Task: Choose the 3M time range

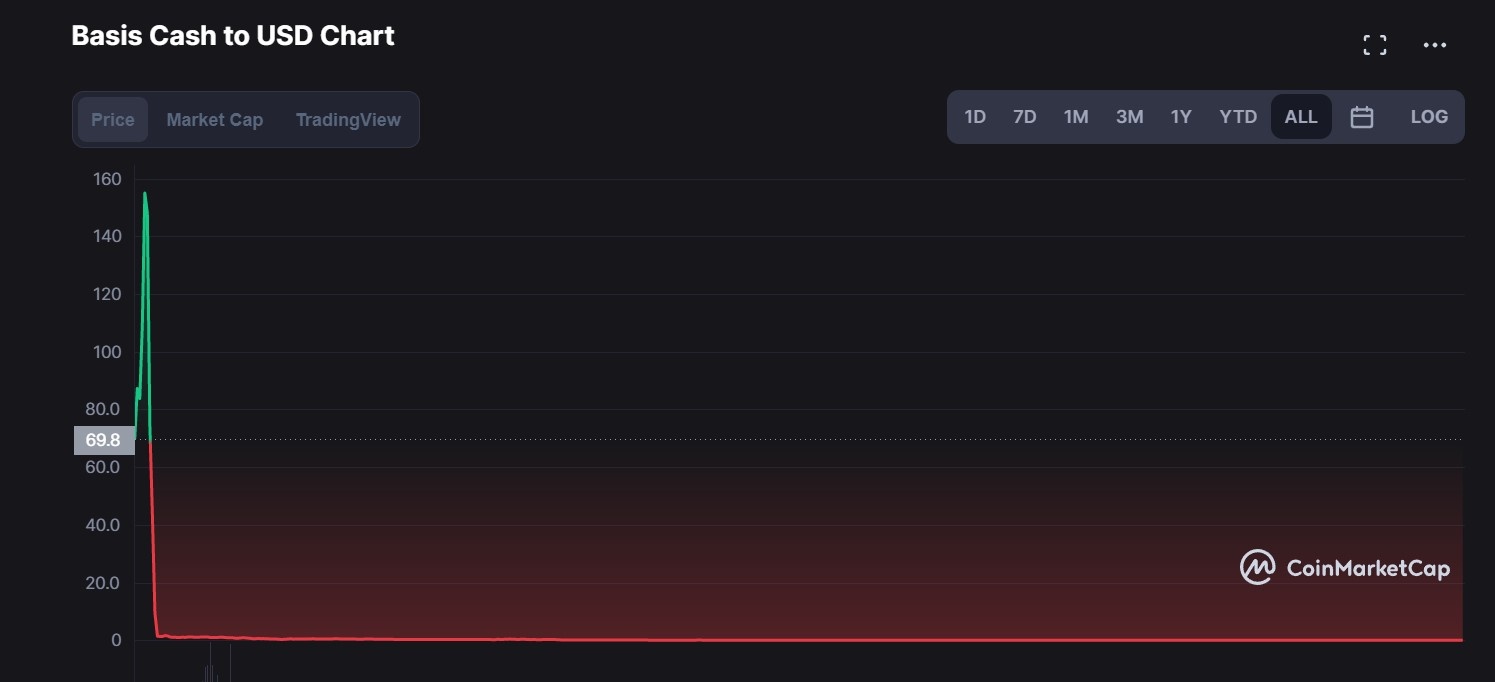Action: (x=1129, y=117)
